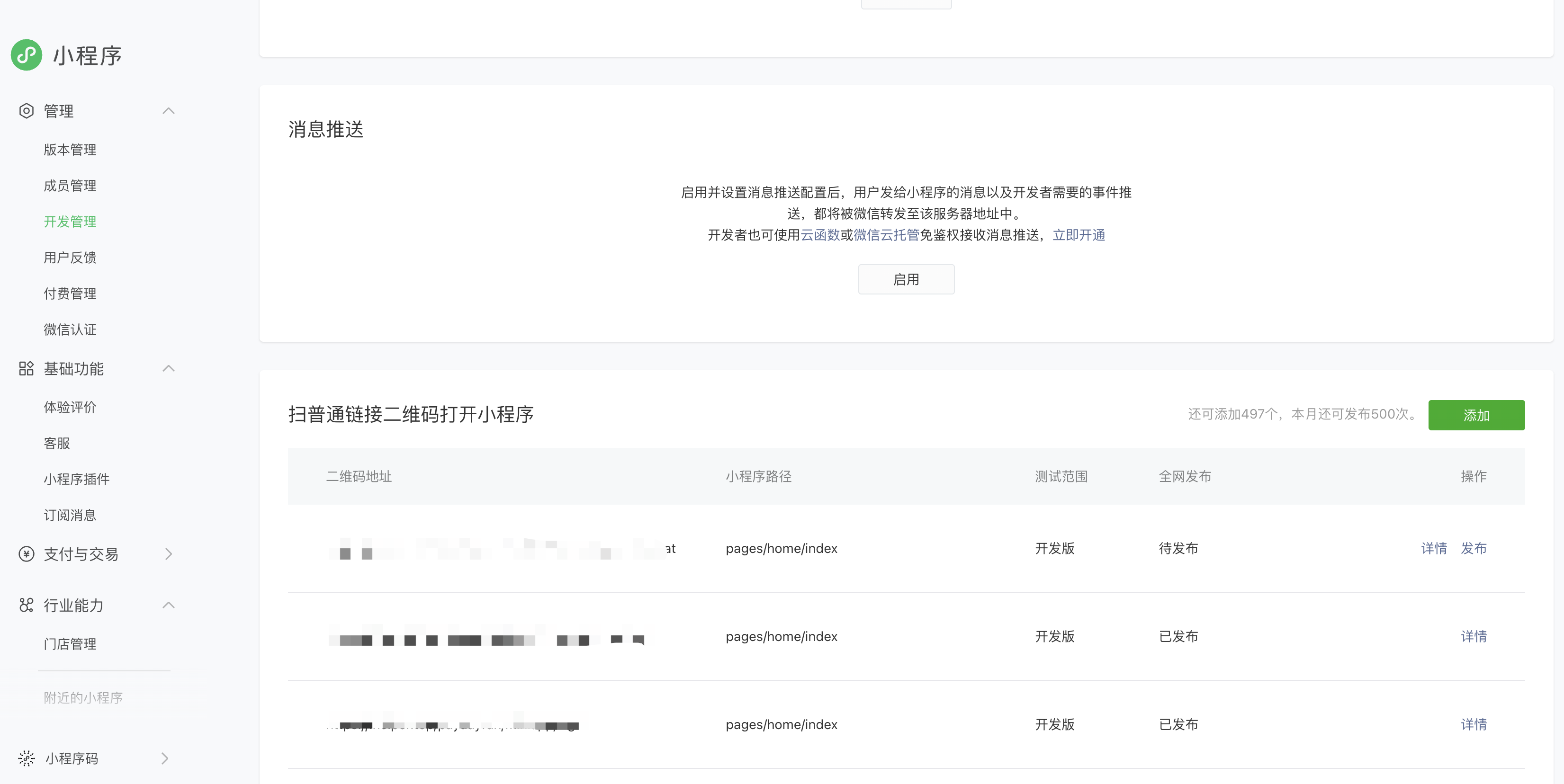The height and width of the screenshot is (784, 1564).
Task: Click the 基础功能 grid icon
Action: pos(26,368)
